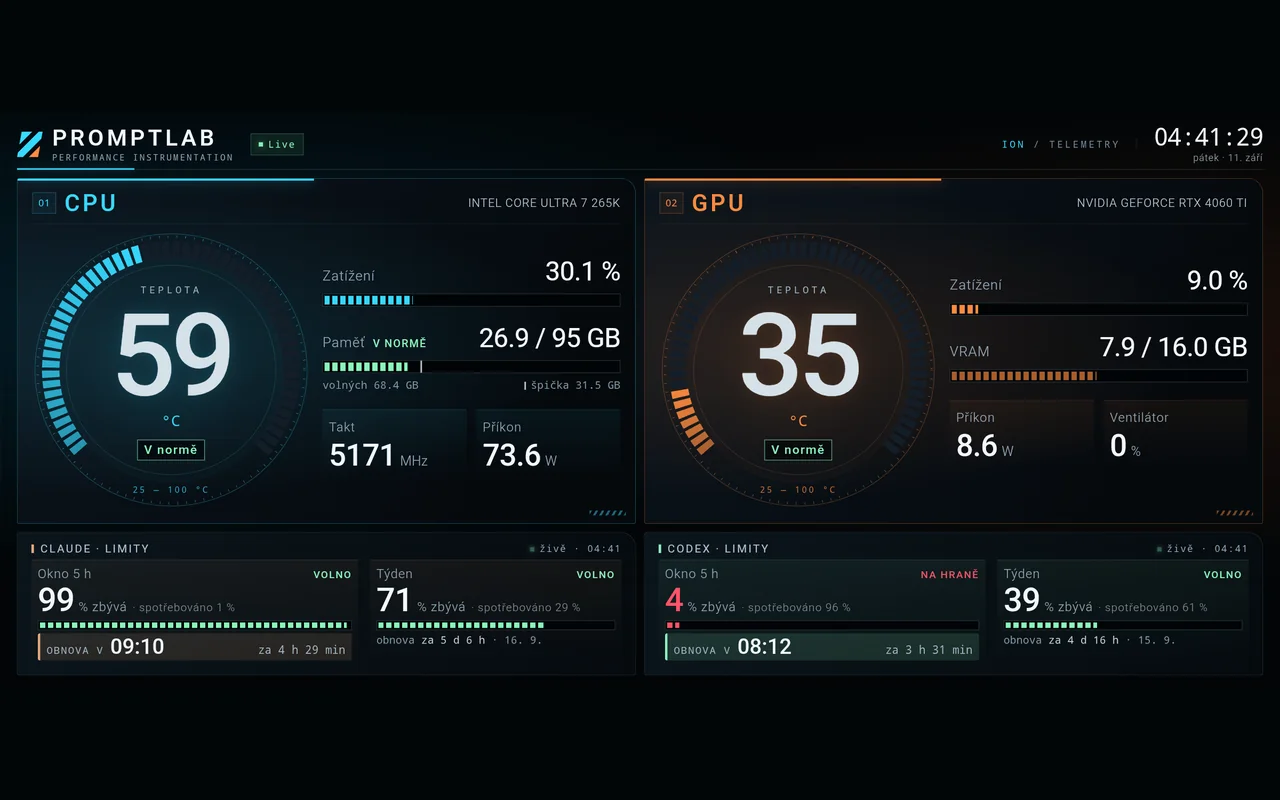1280x800 pixels.
Task: Click the GPU load value "9.0 %"
Action: 1217,280
